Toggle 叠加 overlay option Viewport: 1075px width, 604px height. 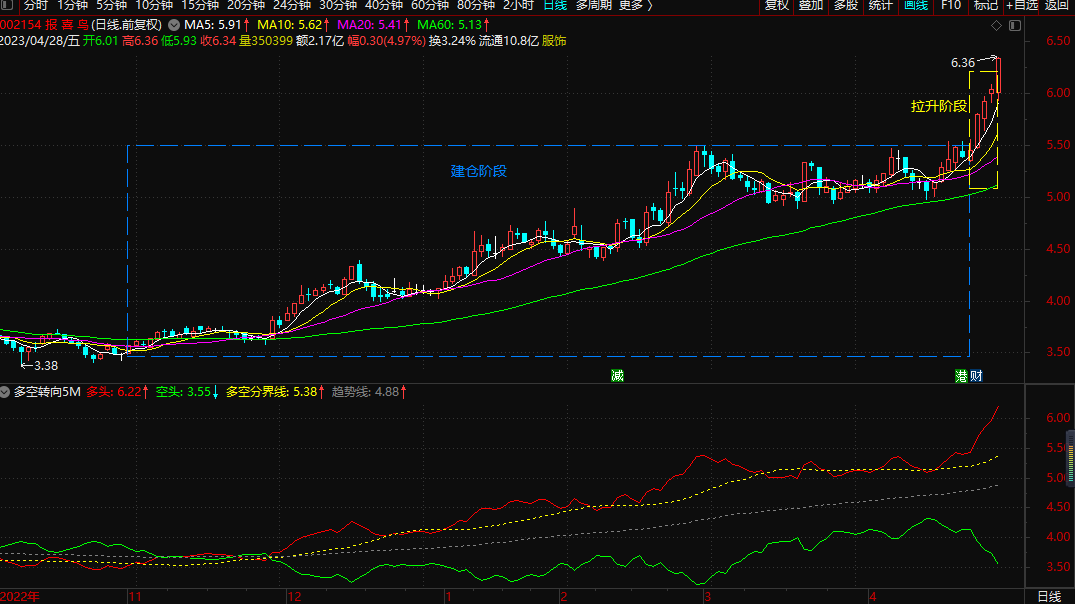[x=811, y=6]
